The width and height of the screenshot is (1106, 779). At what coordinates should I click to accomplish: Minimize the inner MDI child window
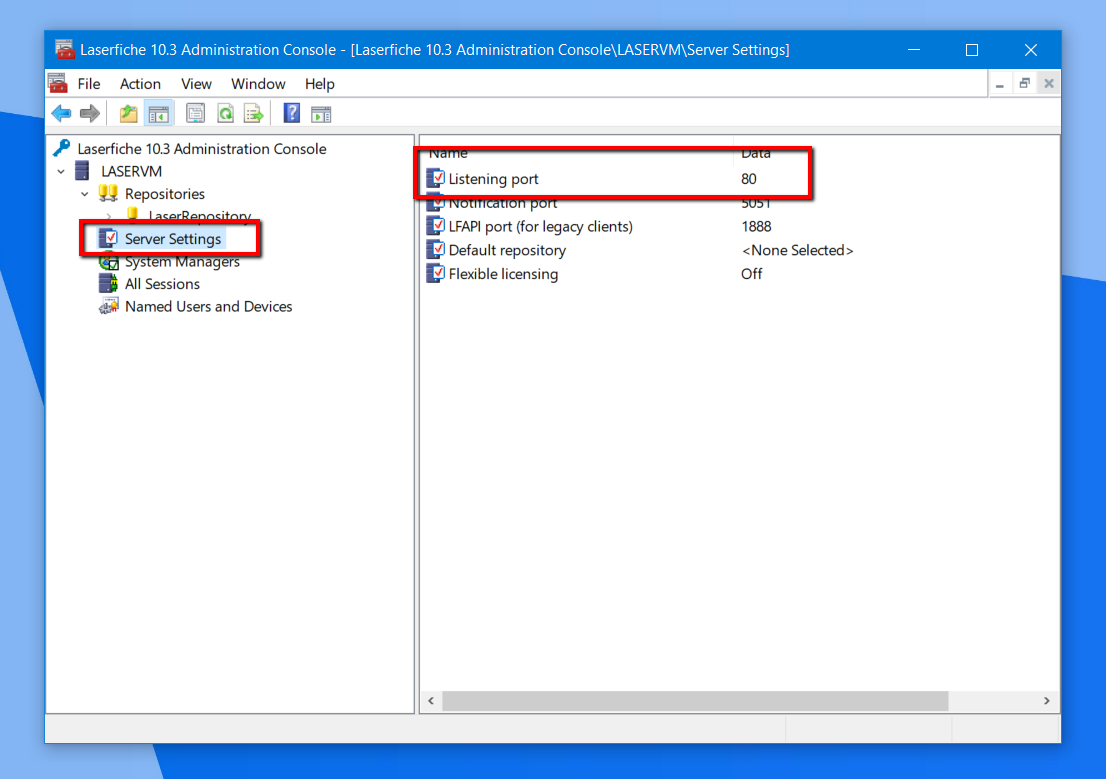point(999,84)
